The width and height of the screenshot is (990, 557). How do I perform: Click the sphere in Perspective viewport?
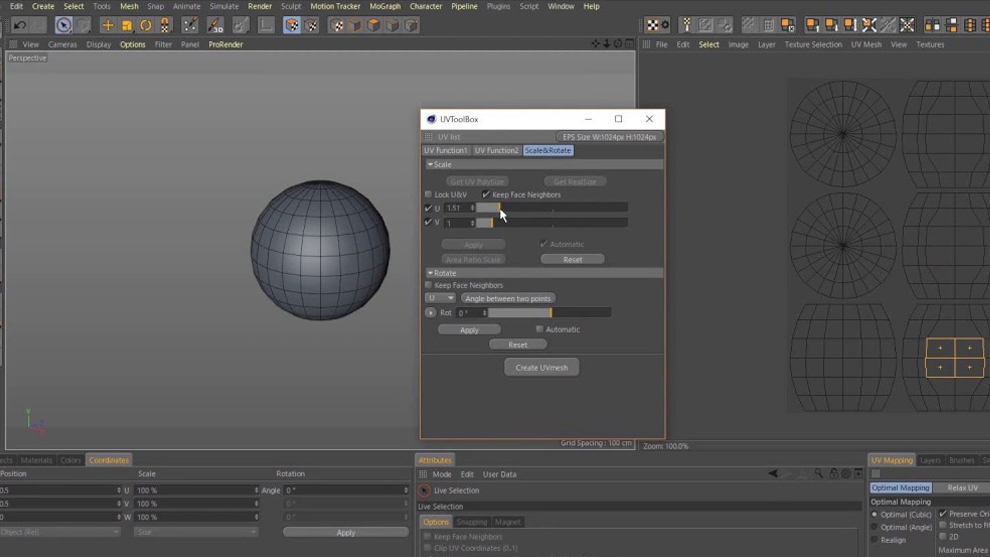click(320, 250)
